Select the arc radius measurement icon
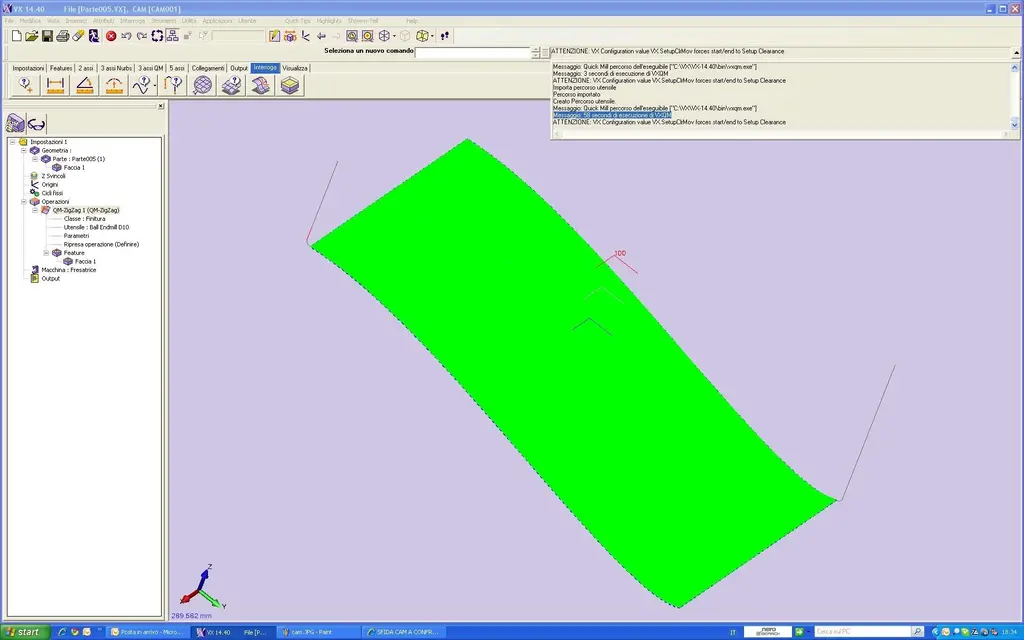 114,85
